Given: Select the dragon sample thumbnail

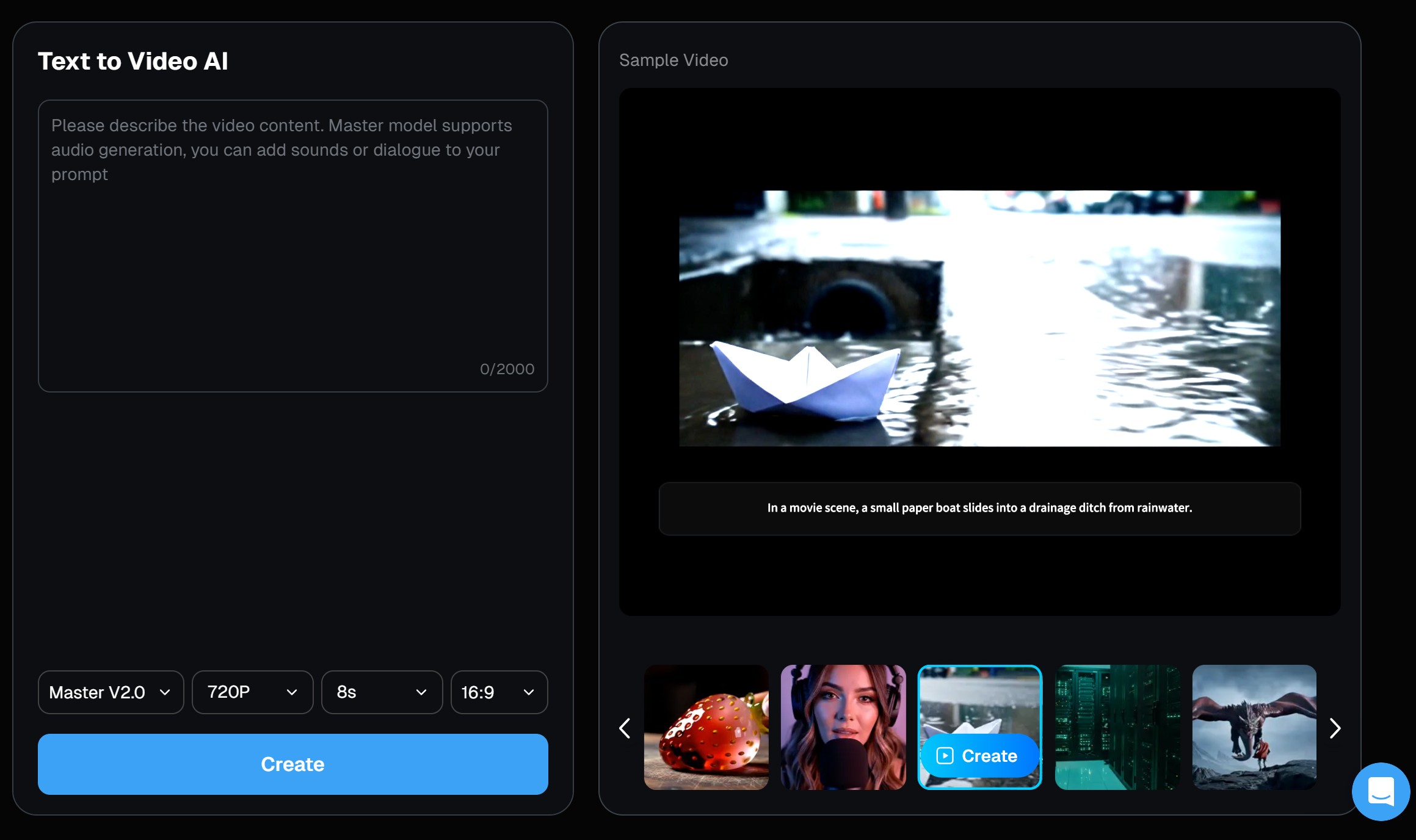Looking at the screenshot, I should tap(1254, 727).
